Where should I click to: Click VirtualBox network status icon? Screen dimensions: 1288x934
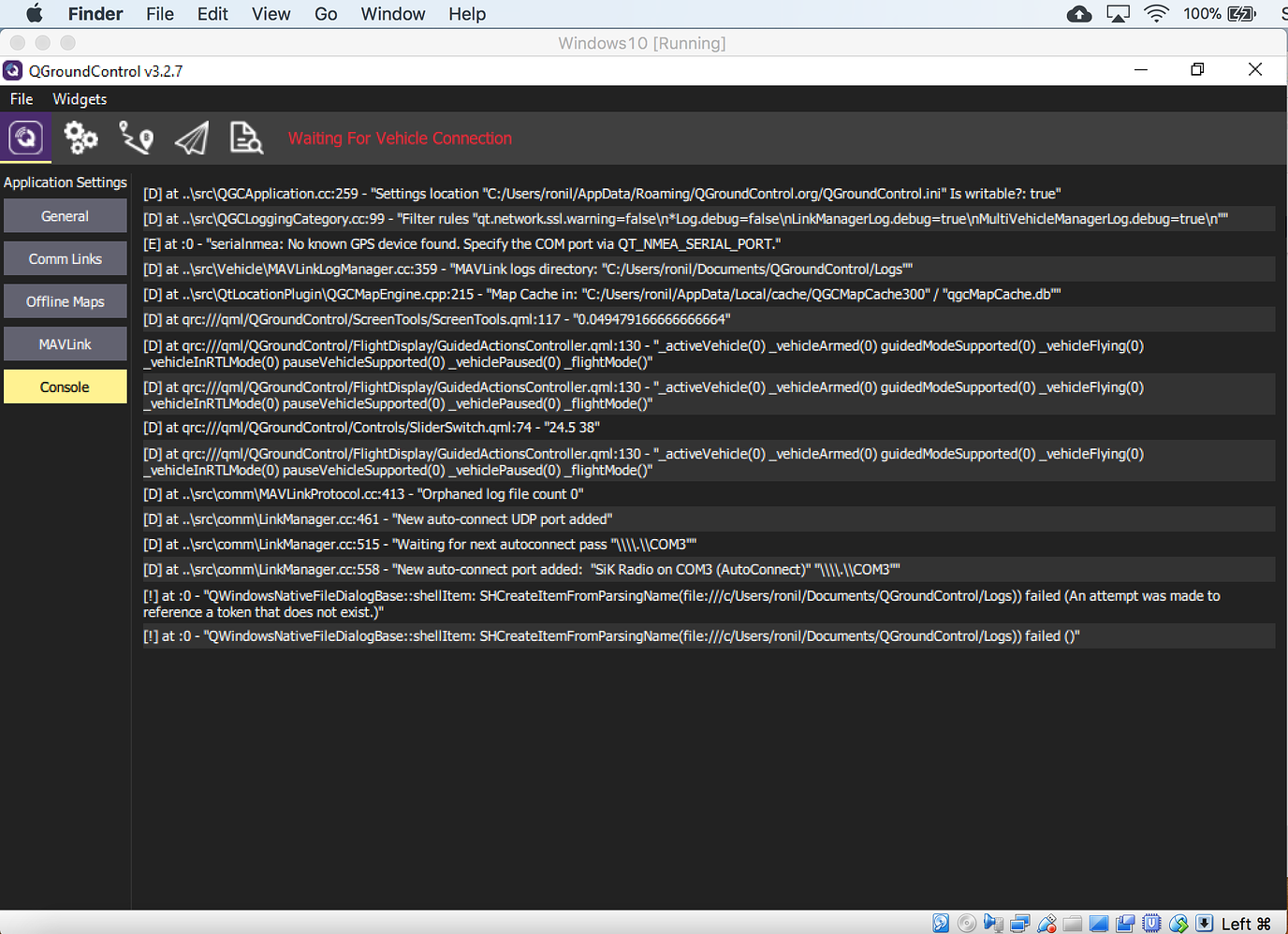(1020, 924)
